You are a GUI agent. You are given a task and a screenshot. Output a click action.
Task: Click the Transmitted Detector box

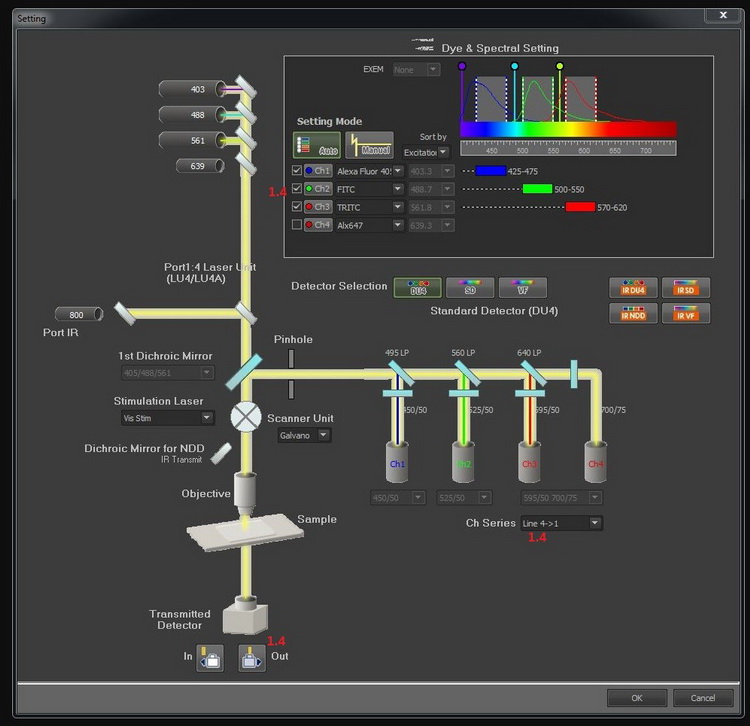click(x=245, y=616)
